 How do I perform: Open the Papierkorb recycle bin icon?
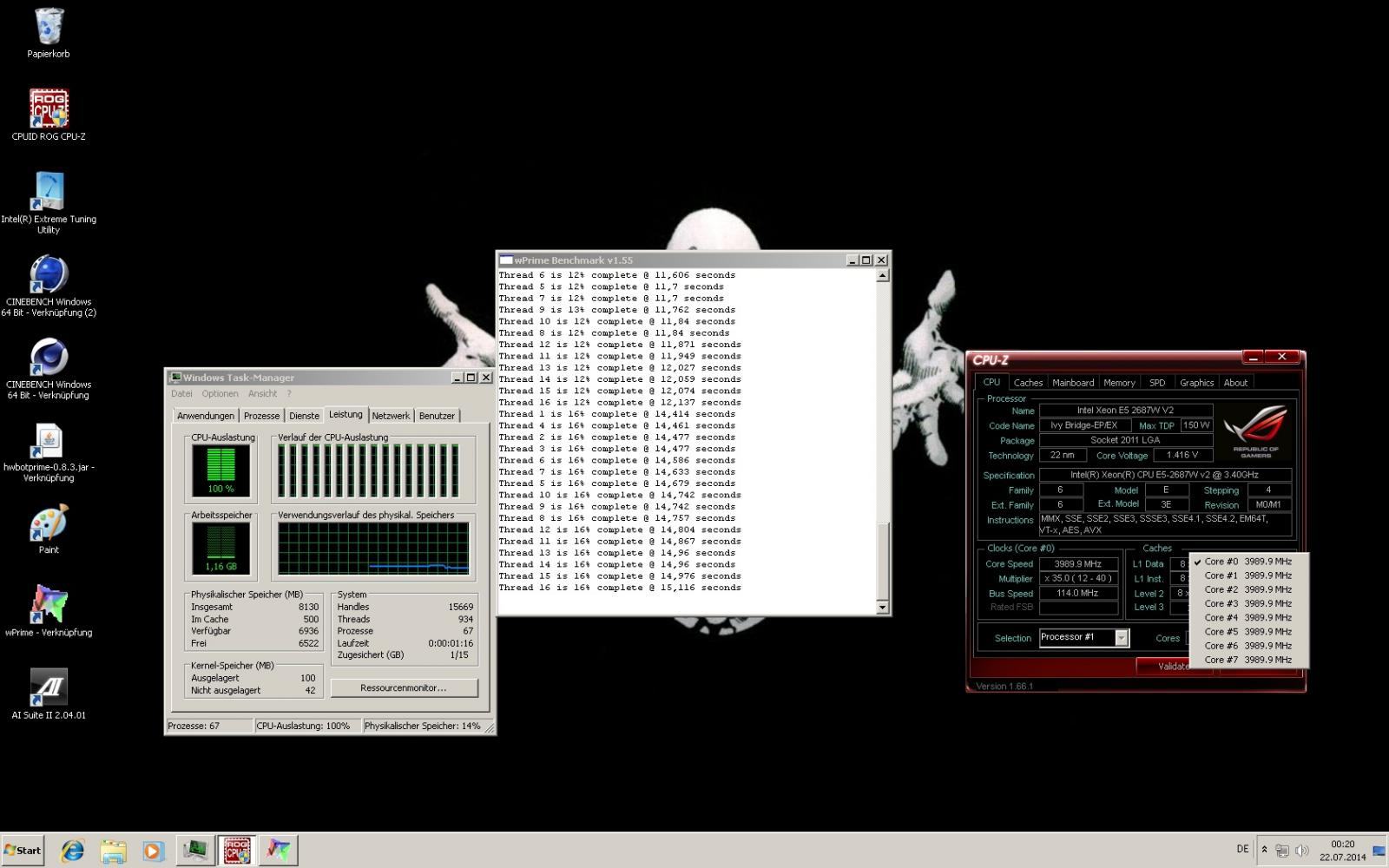click(x=49, y=33)
